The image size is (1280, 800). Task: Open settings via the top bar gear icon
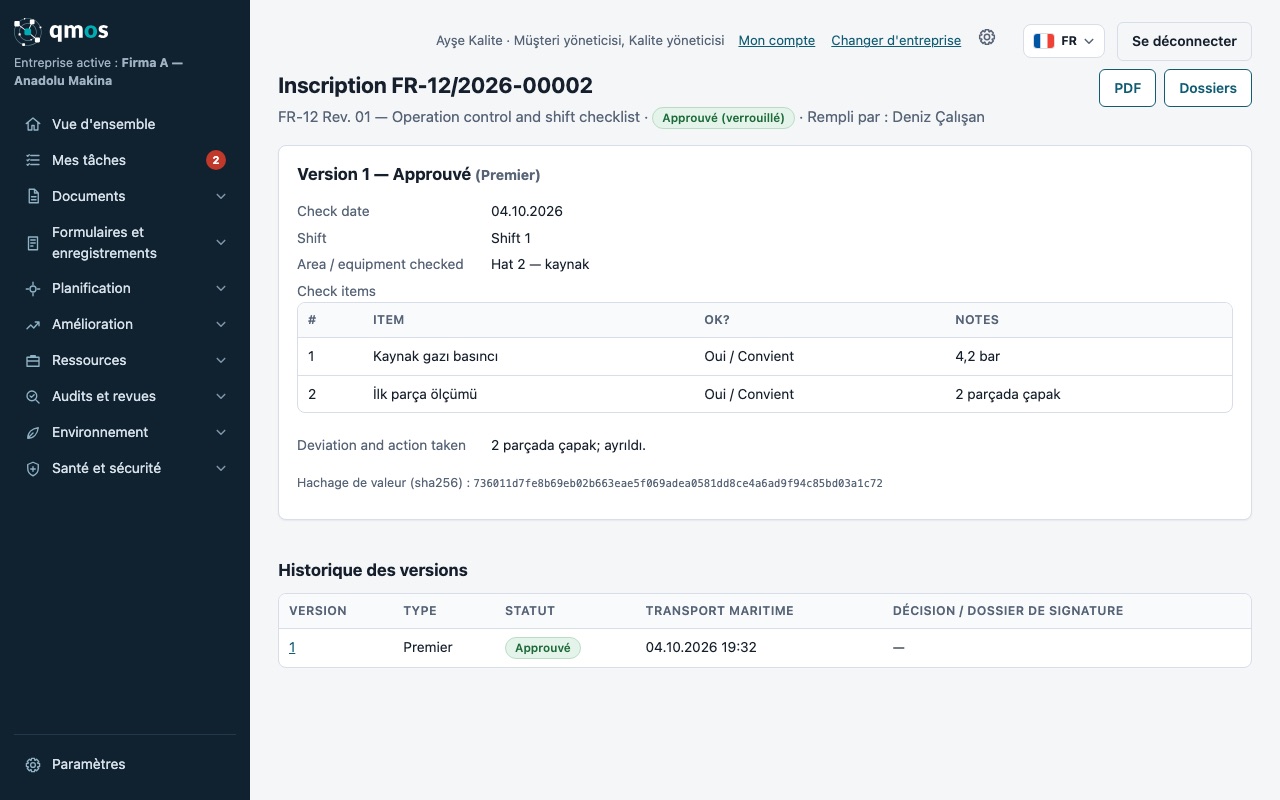click(x=987, y=38)
